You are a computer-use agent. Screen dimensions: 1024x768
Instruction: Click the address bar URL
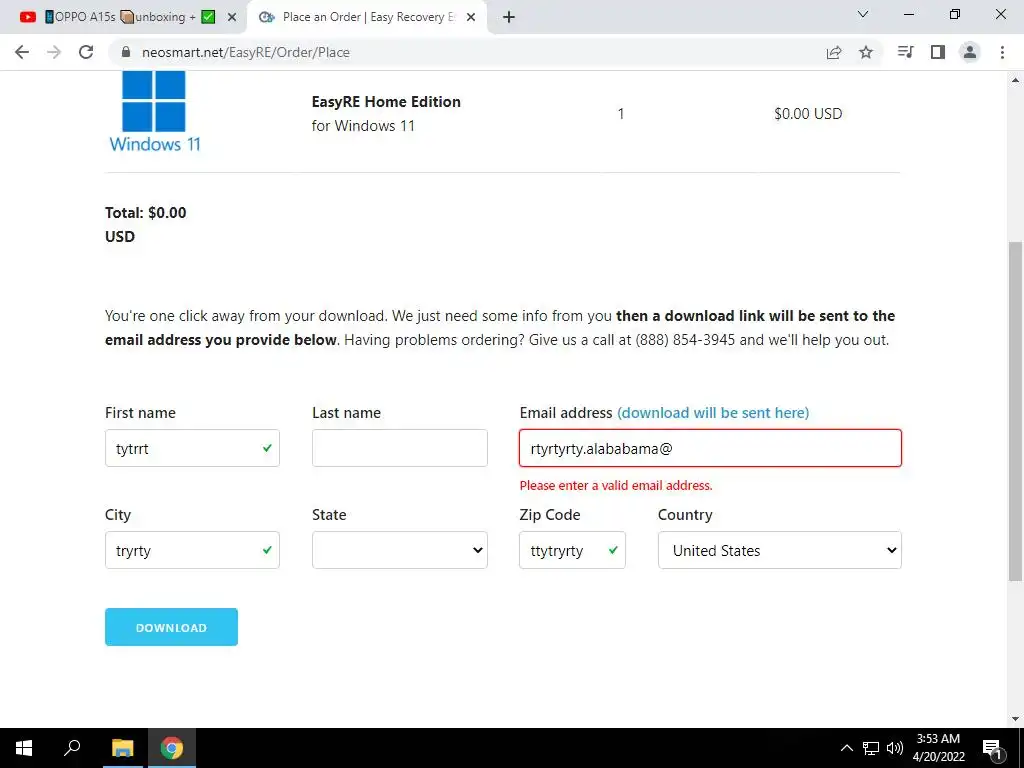coord(246,52)
